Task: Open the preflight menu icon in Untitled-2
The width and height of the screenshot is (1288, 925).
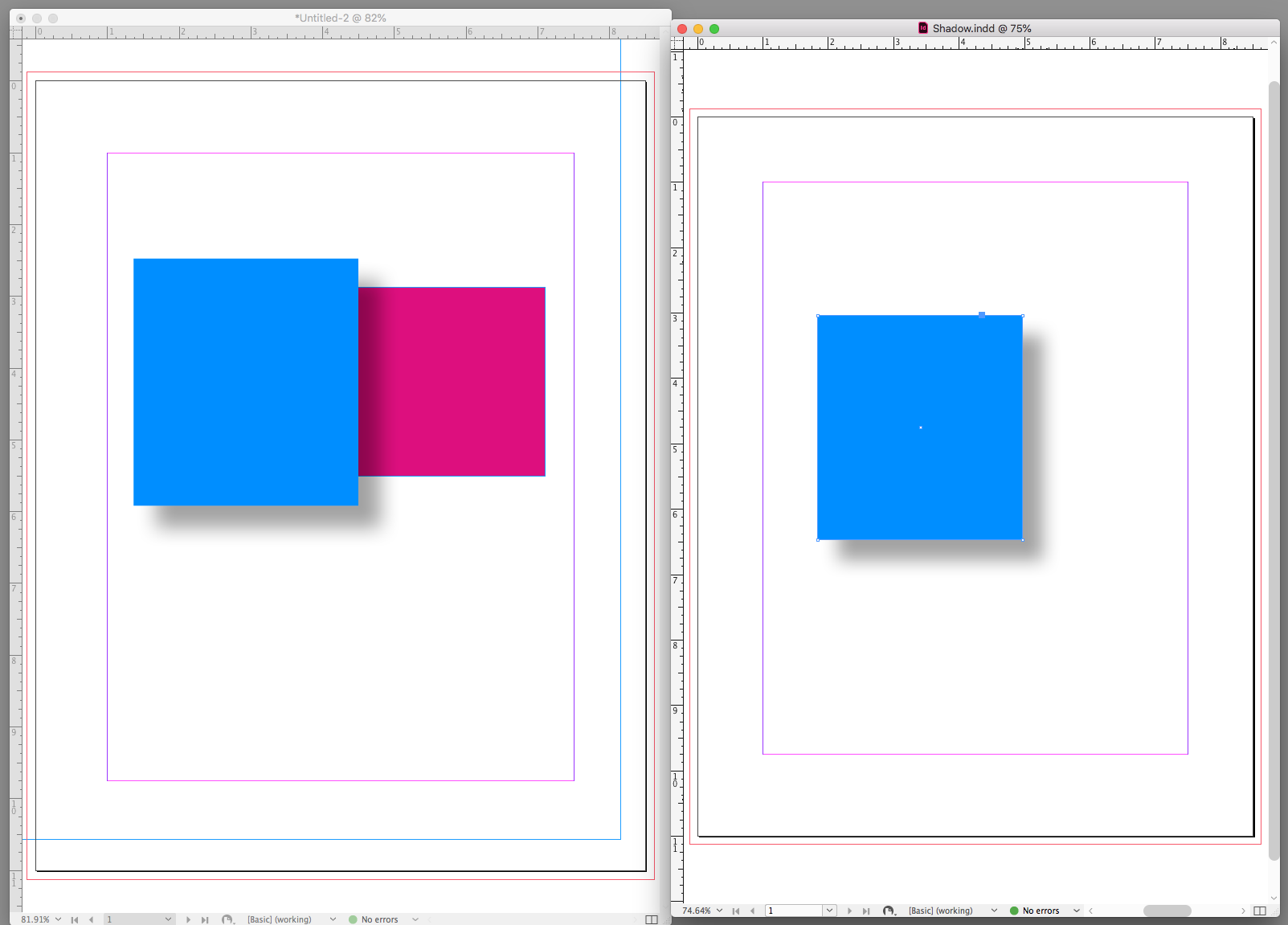Action: [227, 919]
